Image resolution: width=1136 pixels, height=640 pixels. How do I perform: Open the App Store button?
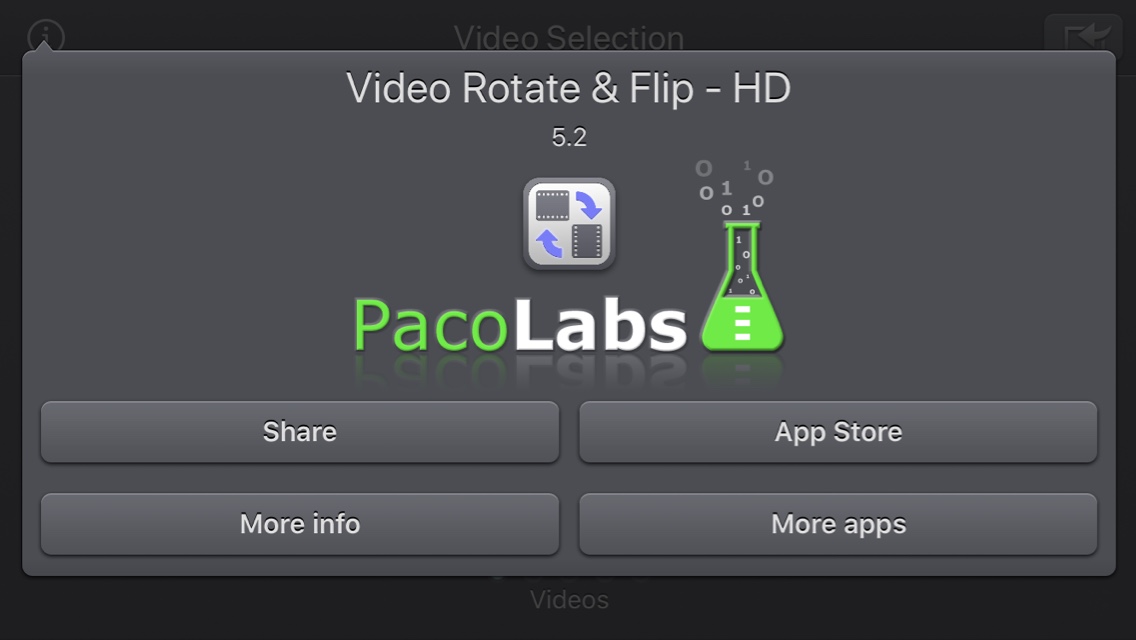838,432
